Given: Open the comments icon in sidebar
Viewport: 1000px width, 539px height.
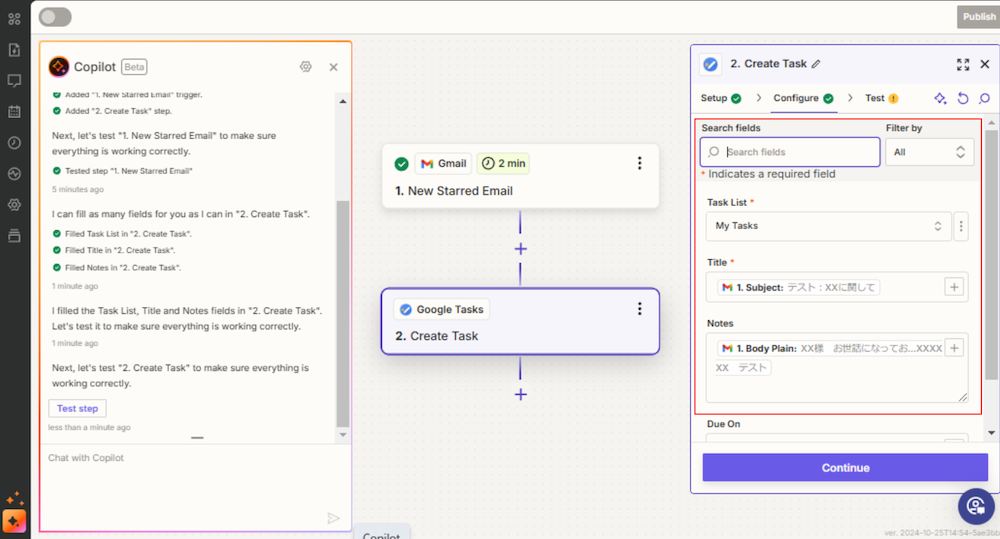Looking at the screenshot, I should (14, 81).
